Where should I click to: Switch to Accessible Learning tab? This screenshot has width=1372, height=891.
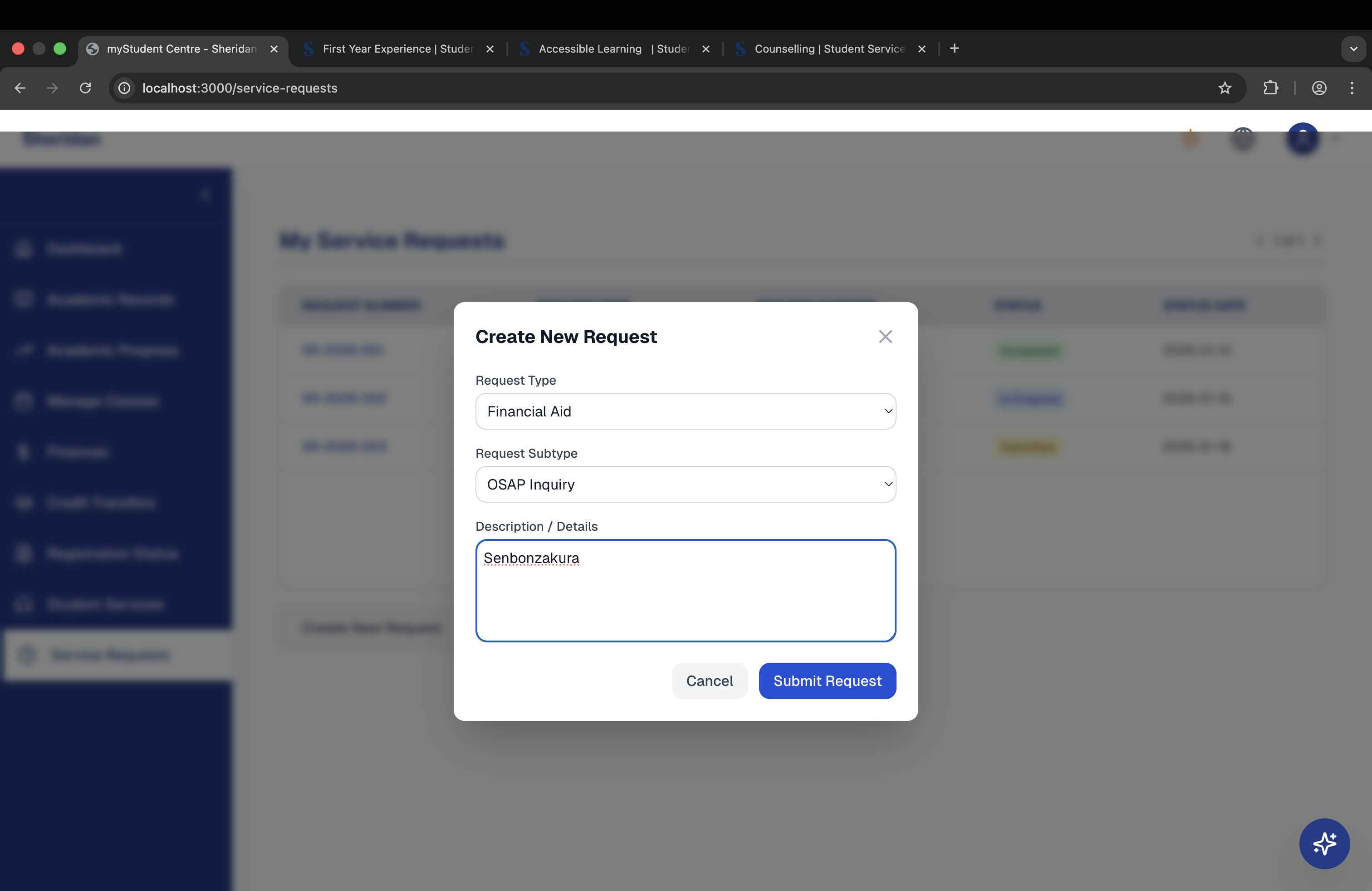point(613,49)
